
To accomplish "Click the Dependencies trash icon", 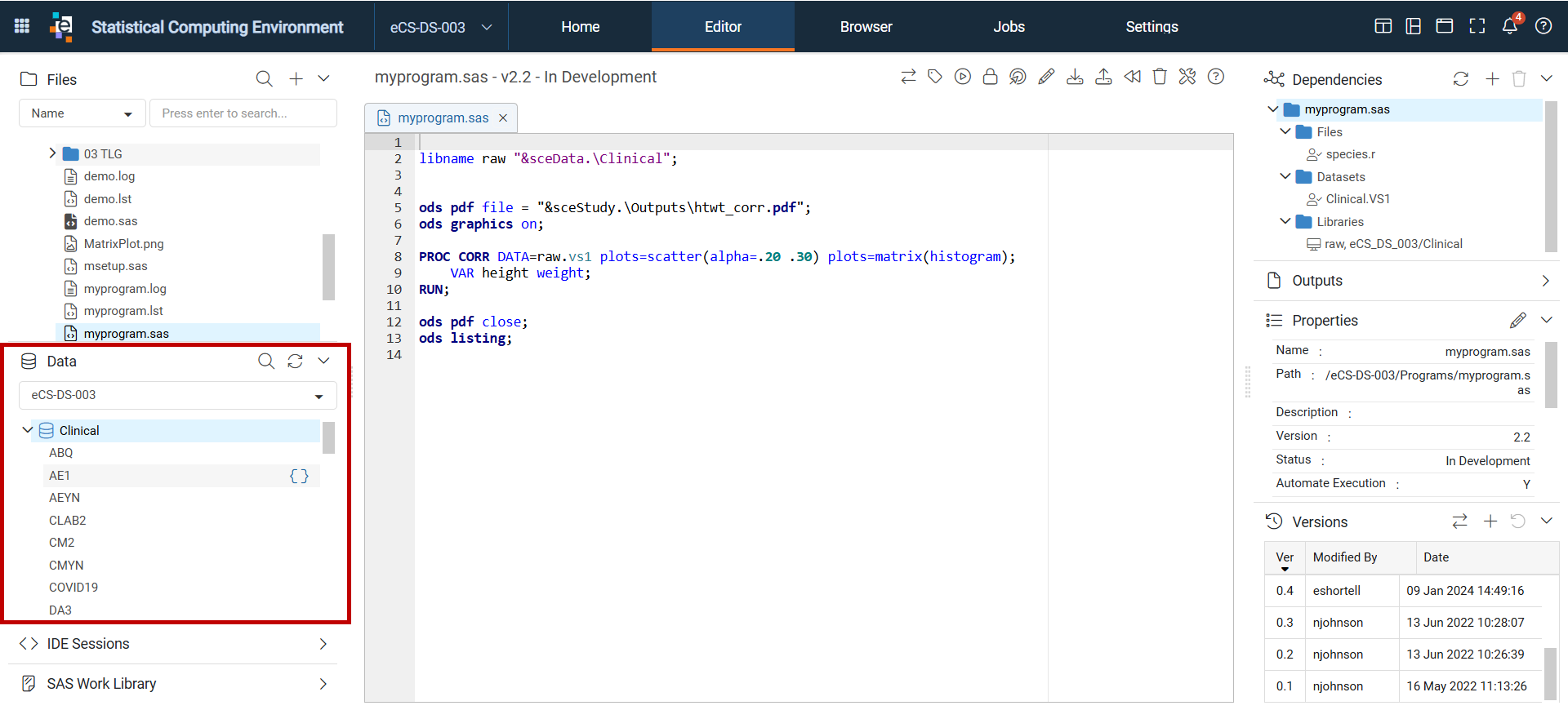I will click(1519, 79).
